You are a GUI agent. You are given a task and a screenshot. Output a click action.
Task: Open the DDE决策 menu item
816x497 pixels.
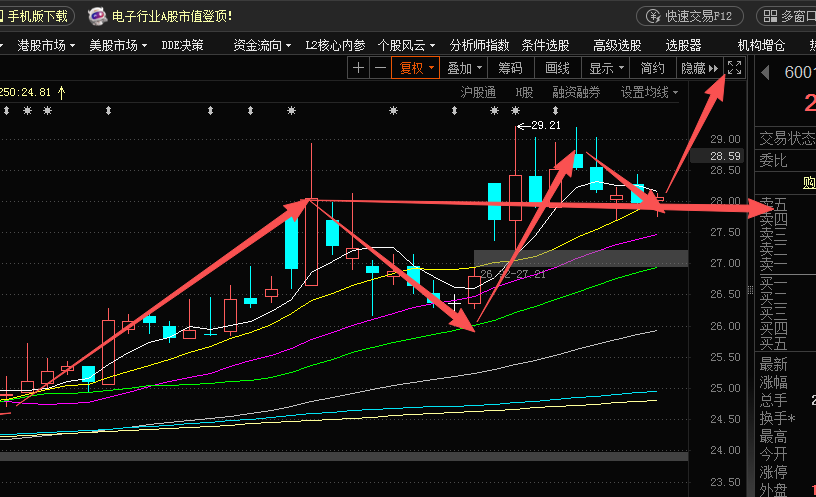182,45
